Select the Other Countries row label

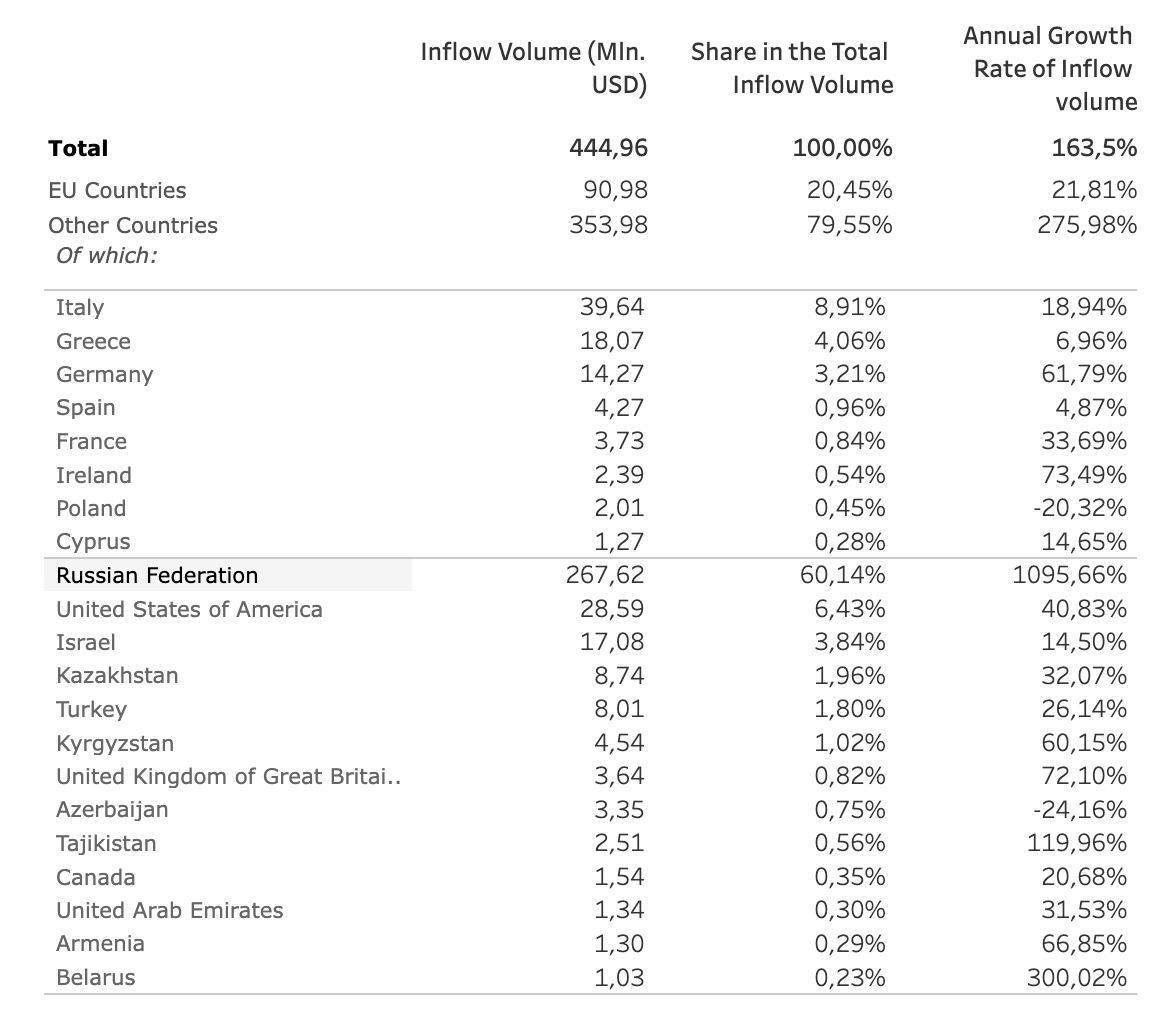click(x=133, y=225)
